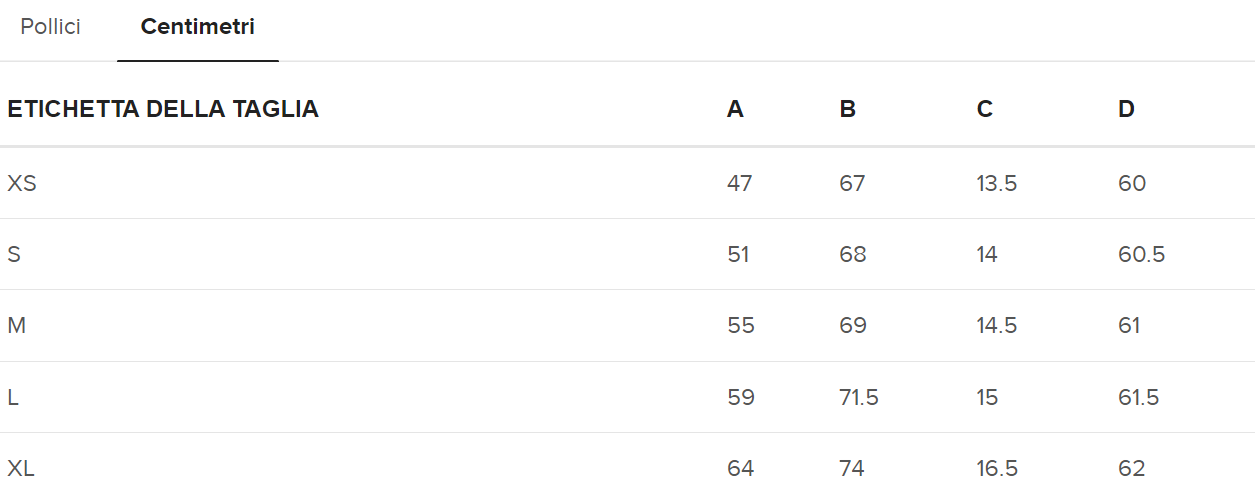
Task: Click the XS value 47 in column A
Action: [x=740, y=183]
